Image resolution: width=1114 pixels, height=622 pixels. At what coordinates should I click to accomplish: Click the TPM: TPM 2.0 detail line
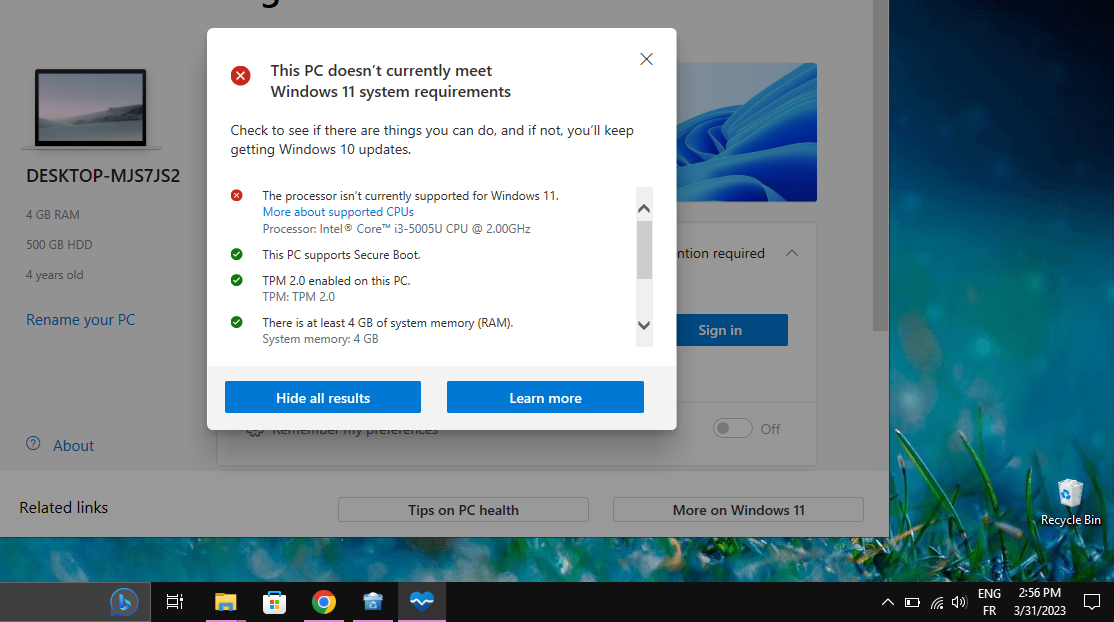(298, 297)
